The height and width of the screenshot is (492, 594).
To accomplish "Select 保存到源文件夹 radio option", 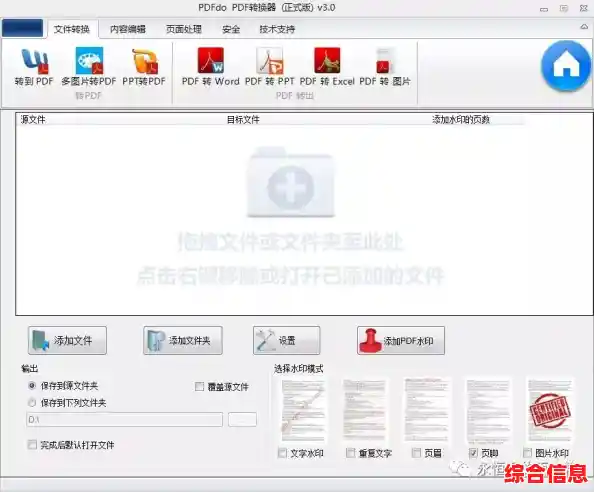I will point(32,386).
